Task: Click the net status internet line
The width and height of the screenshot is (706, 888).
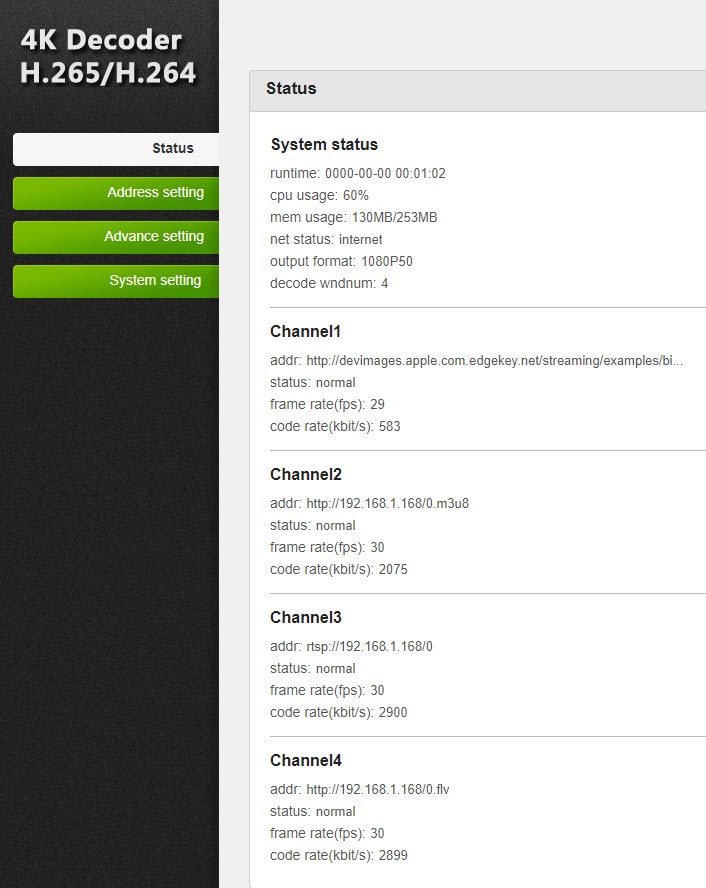Action: click(326, 240)
